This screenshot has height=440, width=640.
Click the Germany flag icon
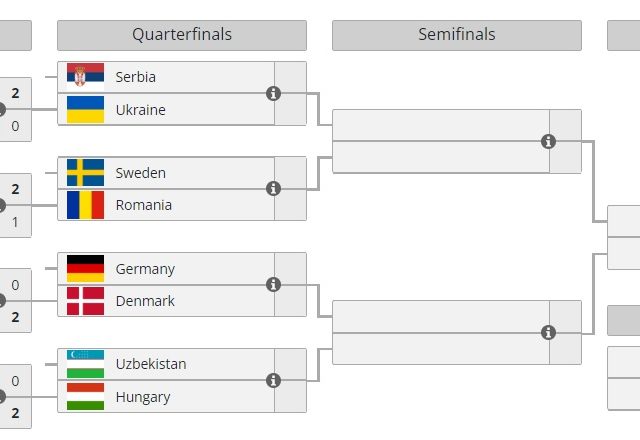point(85,269)
